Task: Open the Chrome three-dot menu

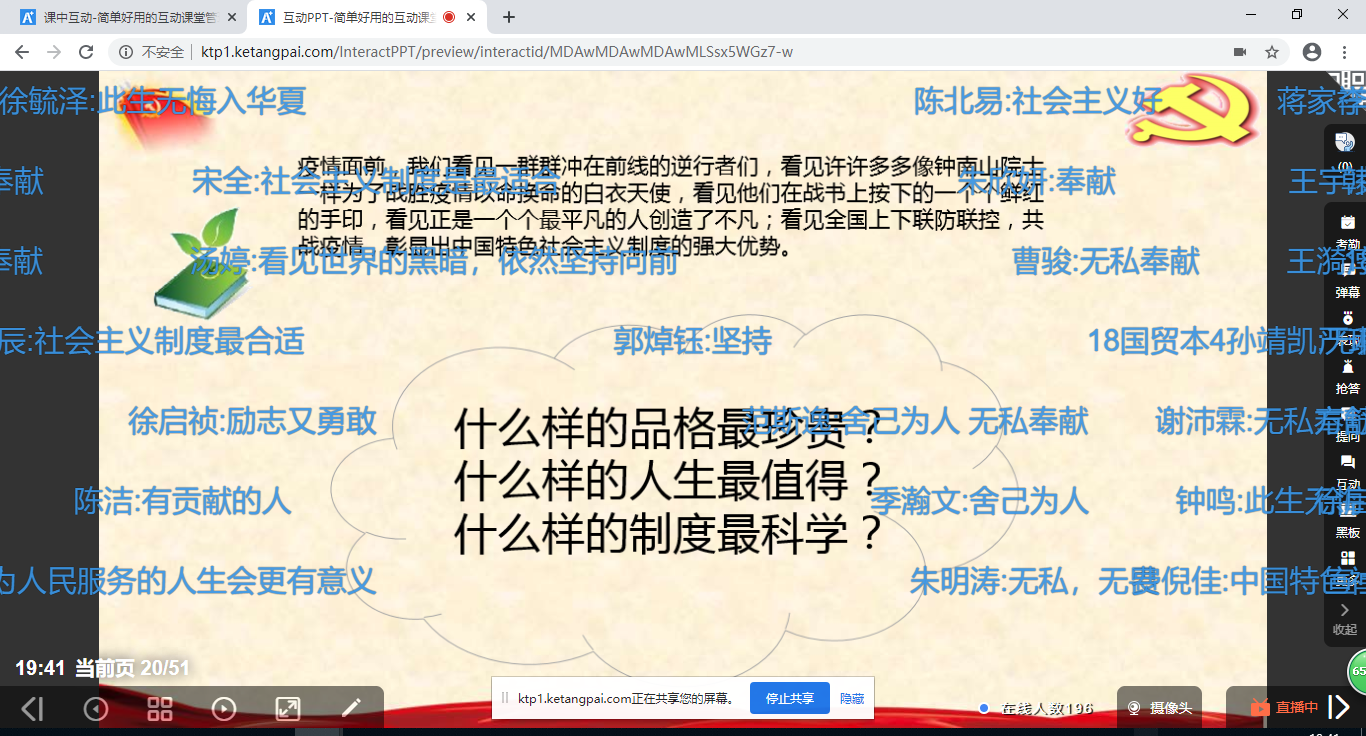Action: (1344, 52)
